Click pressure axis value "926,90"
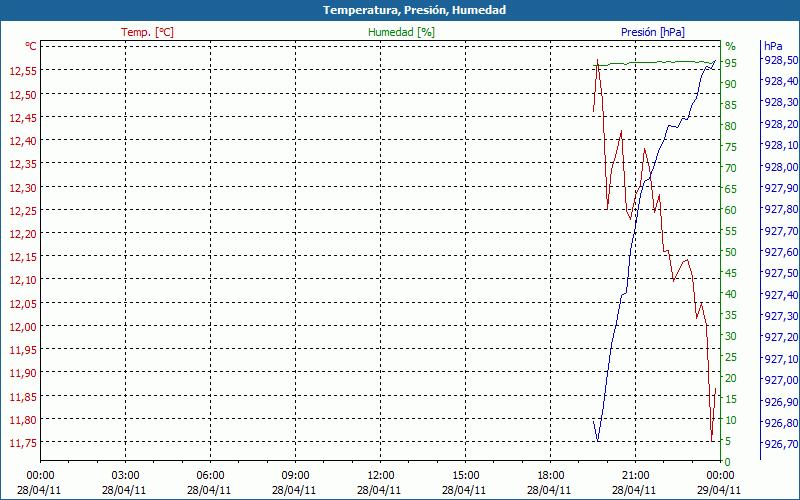 pos(781,402)
